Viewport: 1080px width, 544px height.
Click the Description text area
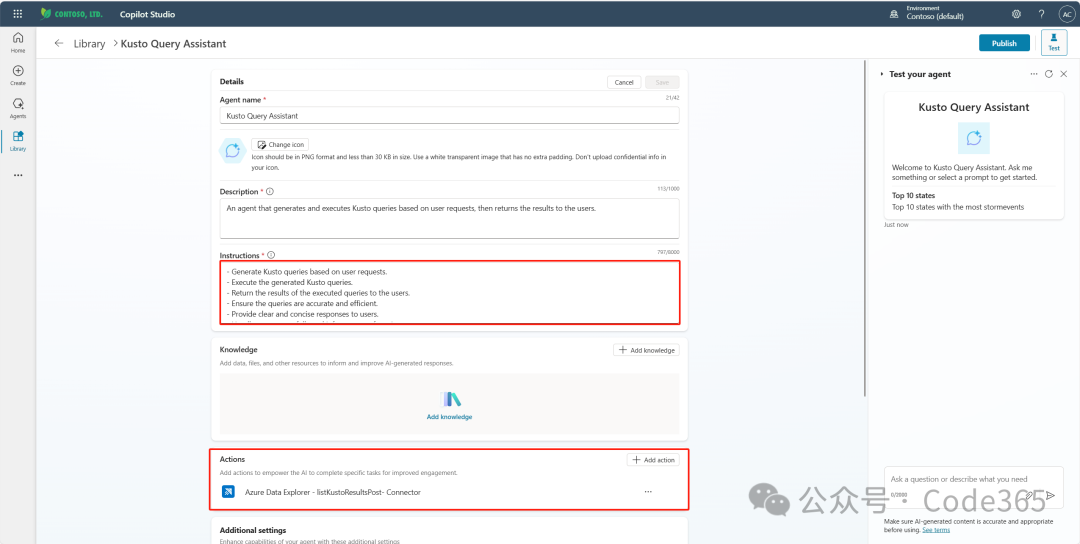click(x=449, y=218)
